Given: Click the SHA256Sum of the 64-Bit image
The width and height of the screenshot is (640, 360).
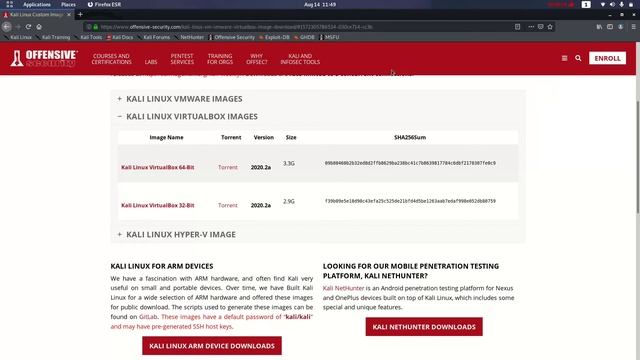Looking at the screenshot, I should click(x=410, y=163).
